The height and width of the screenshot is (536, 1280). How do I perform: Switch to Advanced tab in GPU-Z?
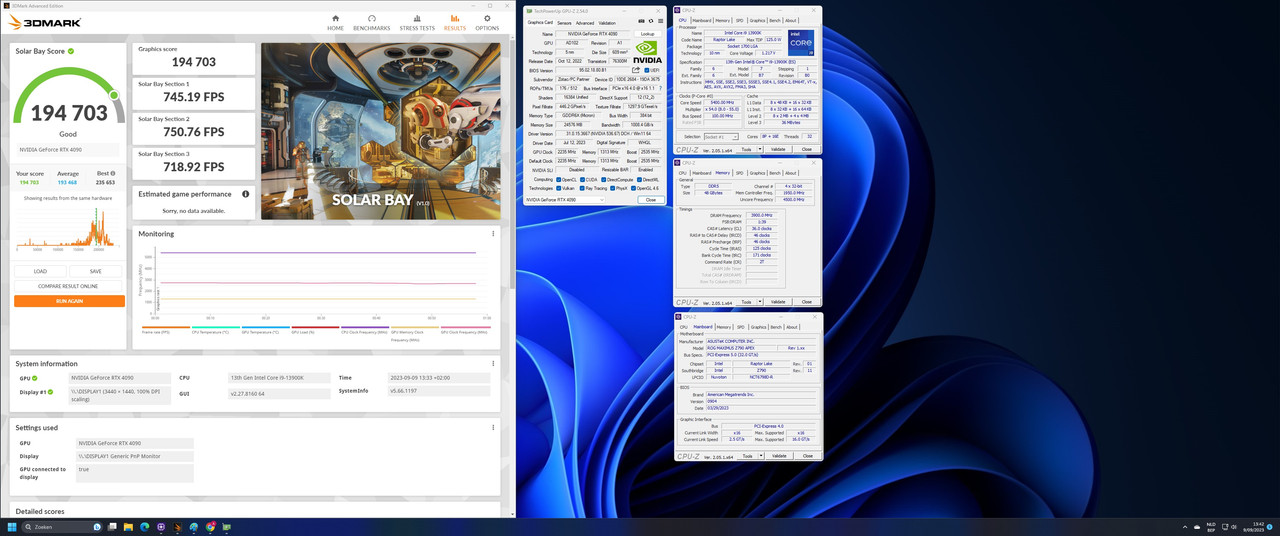[584, 23]
